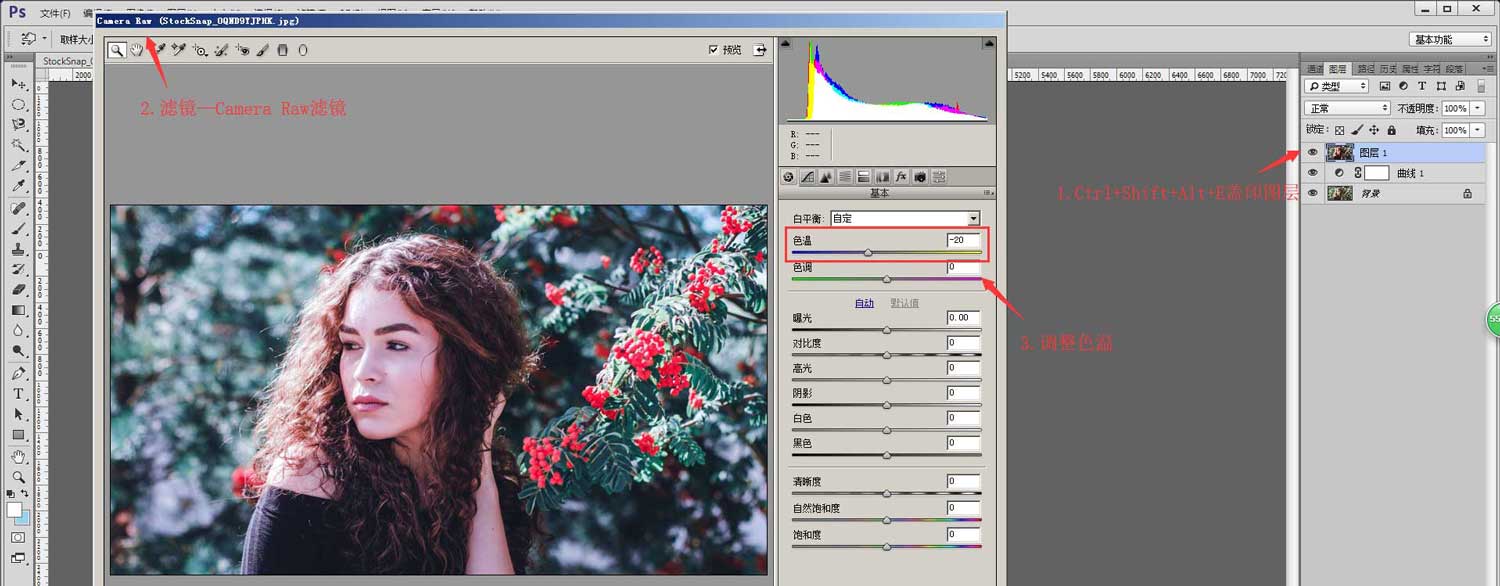Screen dimensions: 1500x586
Task: Click the 默认值 default link
Action: [905, 303]
